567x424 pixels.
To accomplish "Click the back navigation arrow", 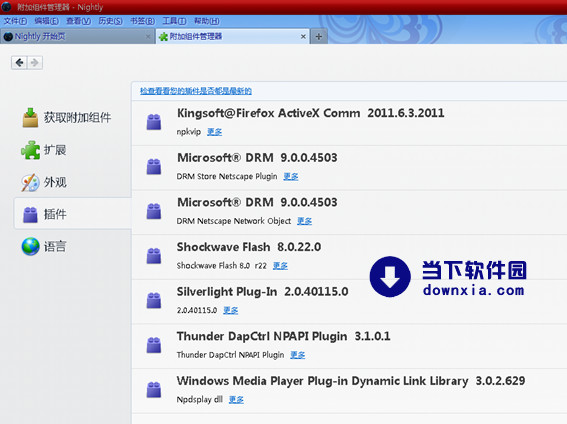I will point(19,63).
